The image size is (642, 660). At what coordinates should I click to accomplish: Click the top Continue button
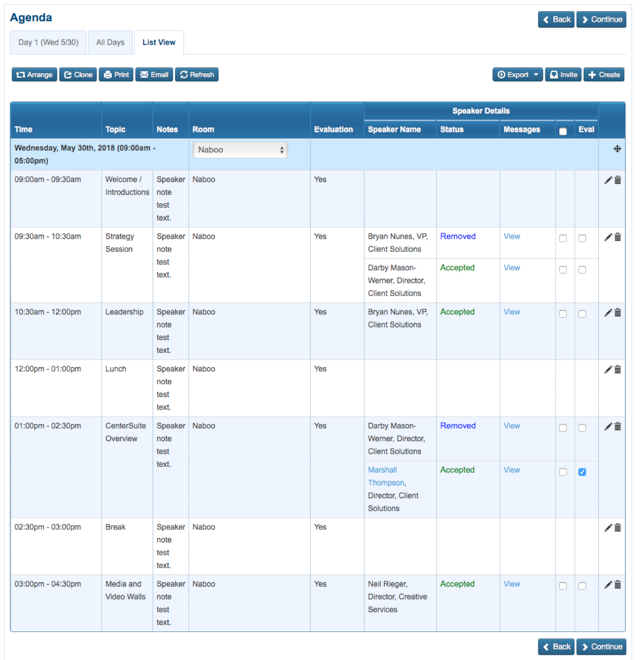[x=602, y=19]
